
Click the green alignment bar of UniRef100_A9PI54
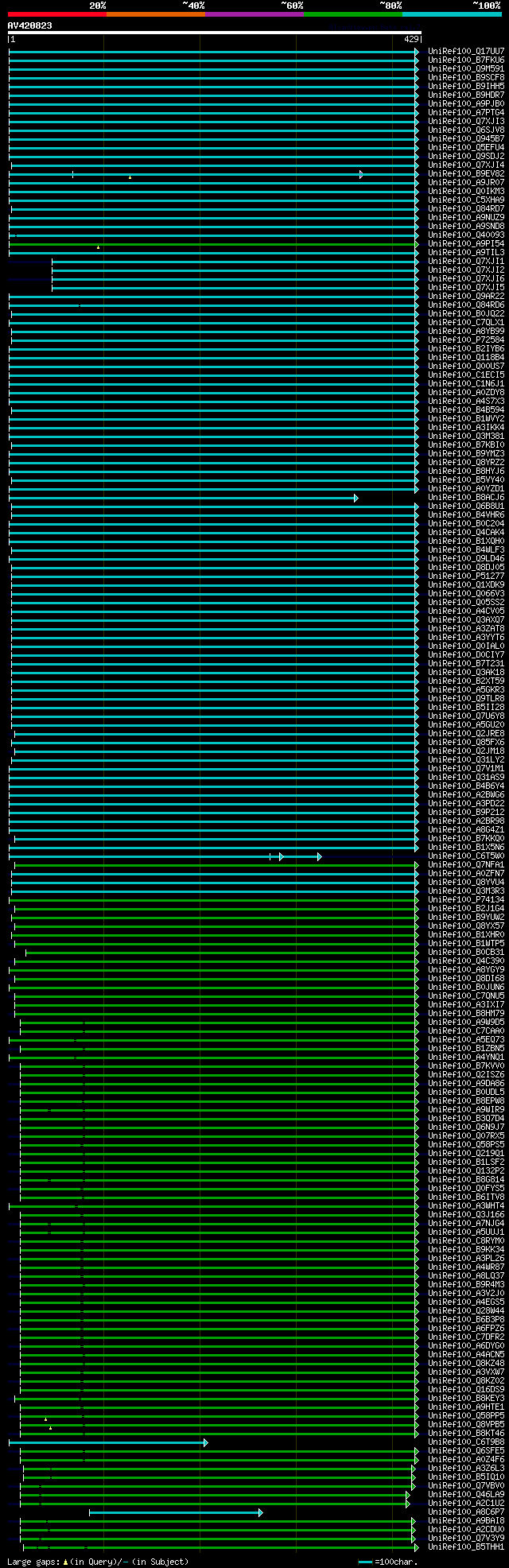[213, 244]
